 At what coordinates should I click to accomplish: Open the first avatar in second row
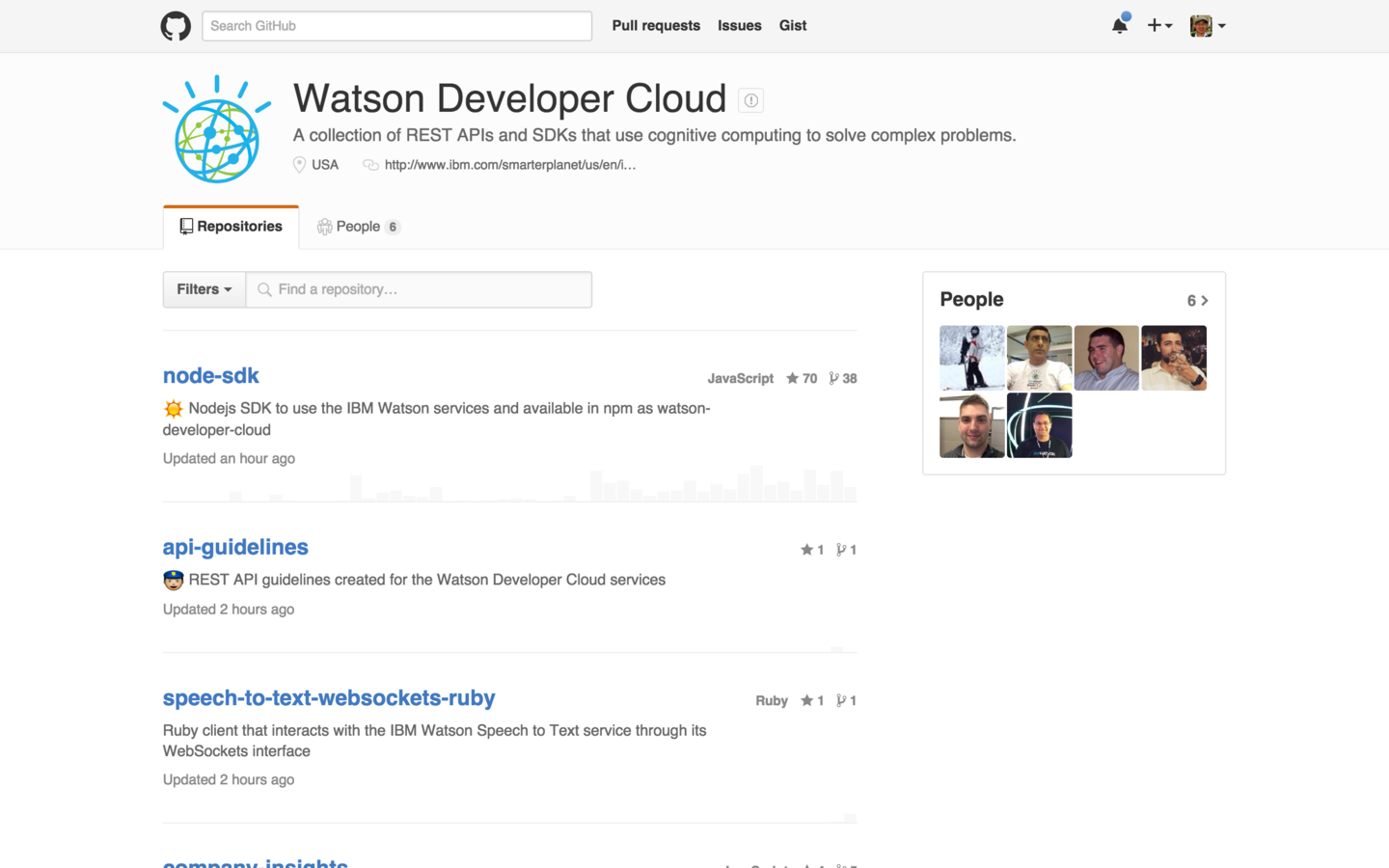click(972, 425)
